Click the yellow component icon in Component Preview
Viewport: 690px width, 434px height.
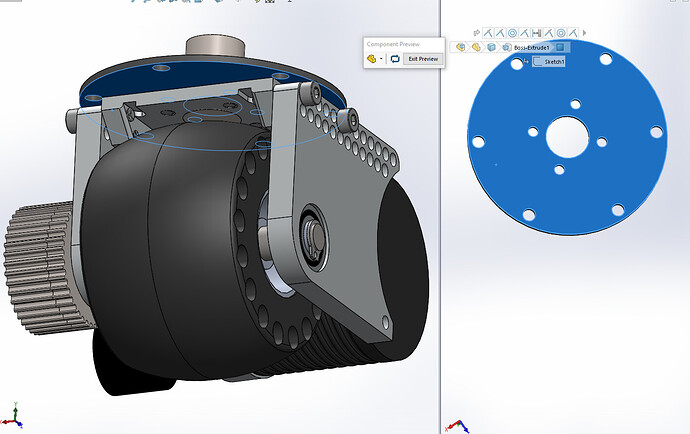point(371,59)
